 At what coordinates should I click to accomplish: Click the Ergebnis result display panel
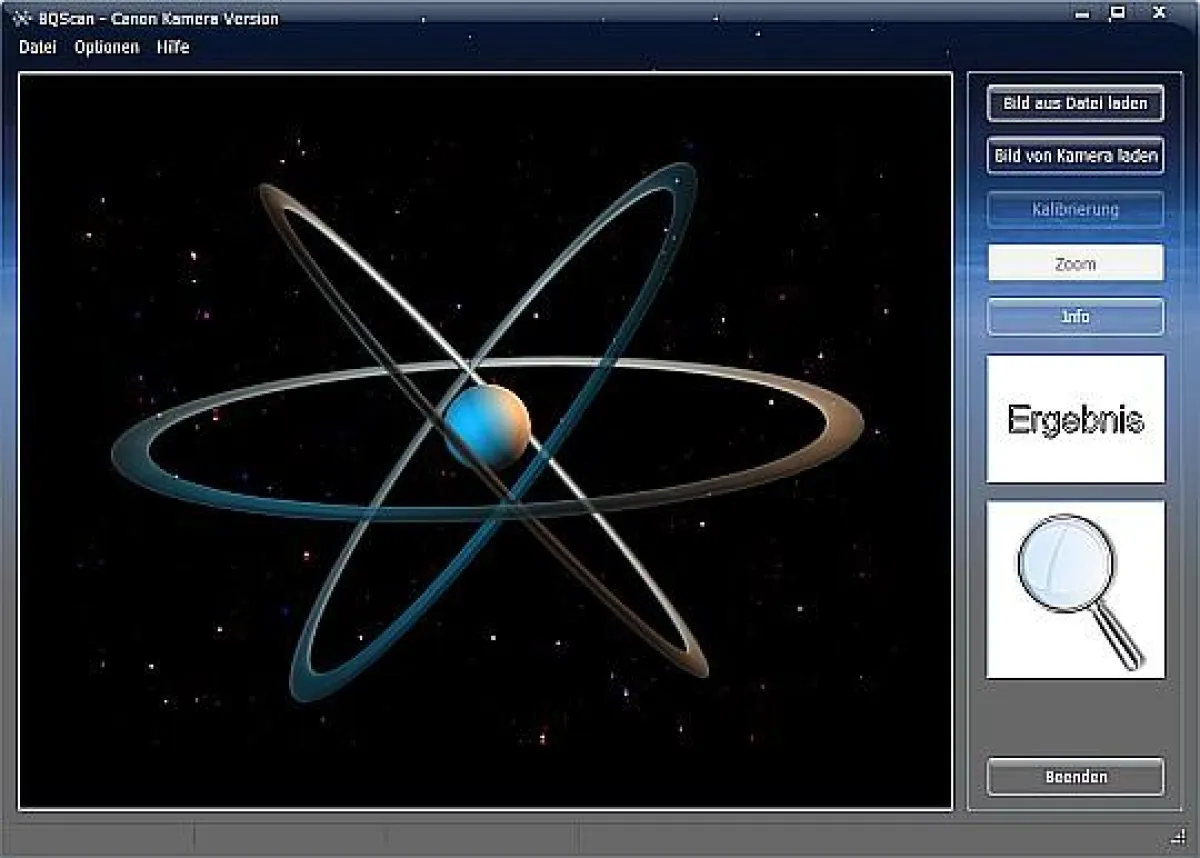(1074, 419)
